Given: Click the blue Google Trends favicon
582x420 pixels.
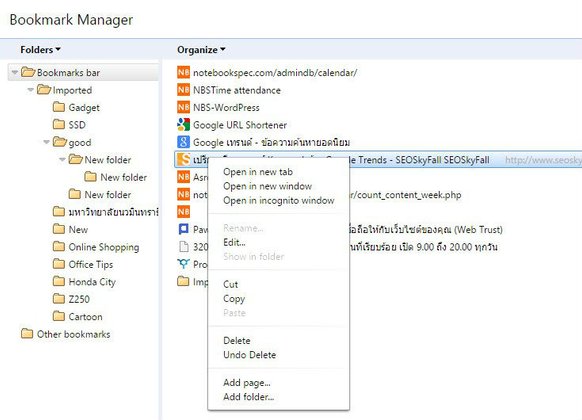Looking at the screenshot, I should click(x=183, y=142).
